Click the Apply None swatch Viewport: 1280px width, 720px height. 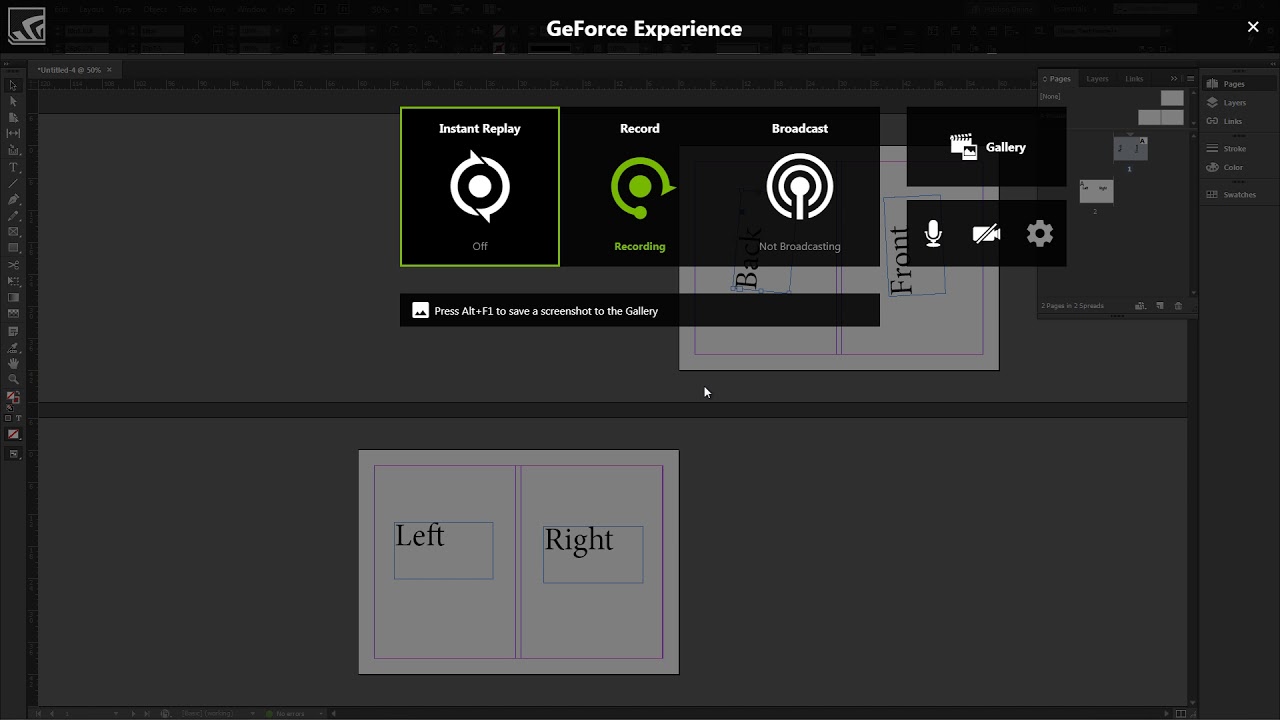13,435
